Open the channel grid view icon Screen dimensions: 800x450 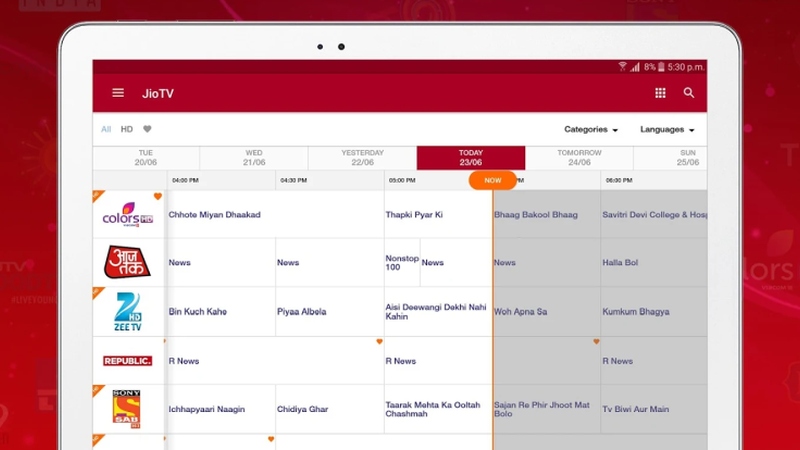coord(660,93)
